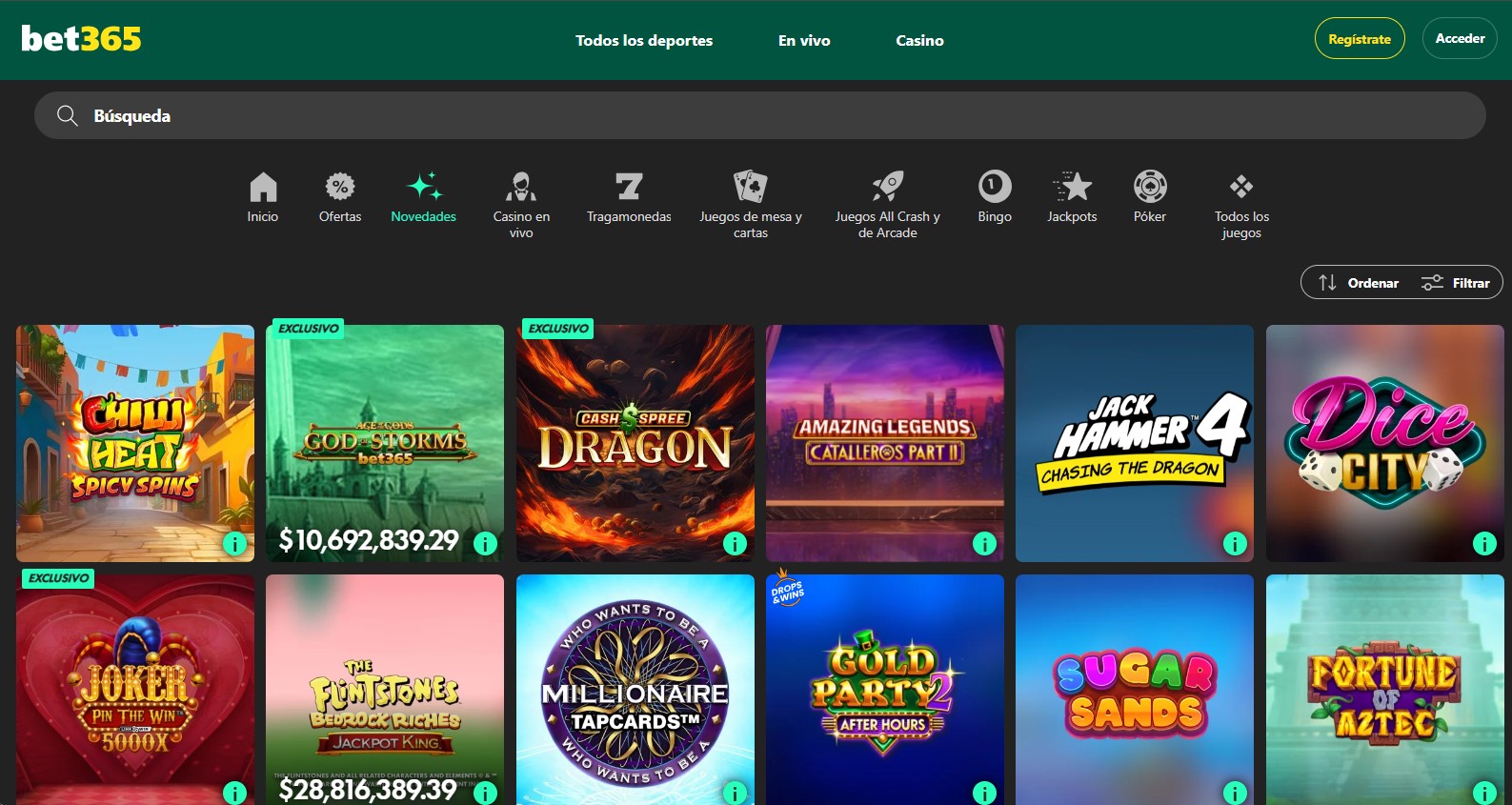Open Inicio home icon category
Viewport: 1512px width, 805px height.
tap(263, 187)
